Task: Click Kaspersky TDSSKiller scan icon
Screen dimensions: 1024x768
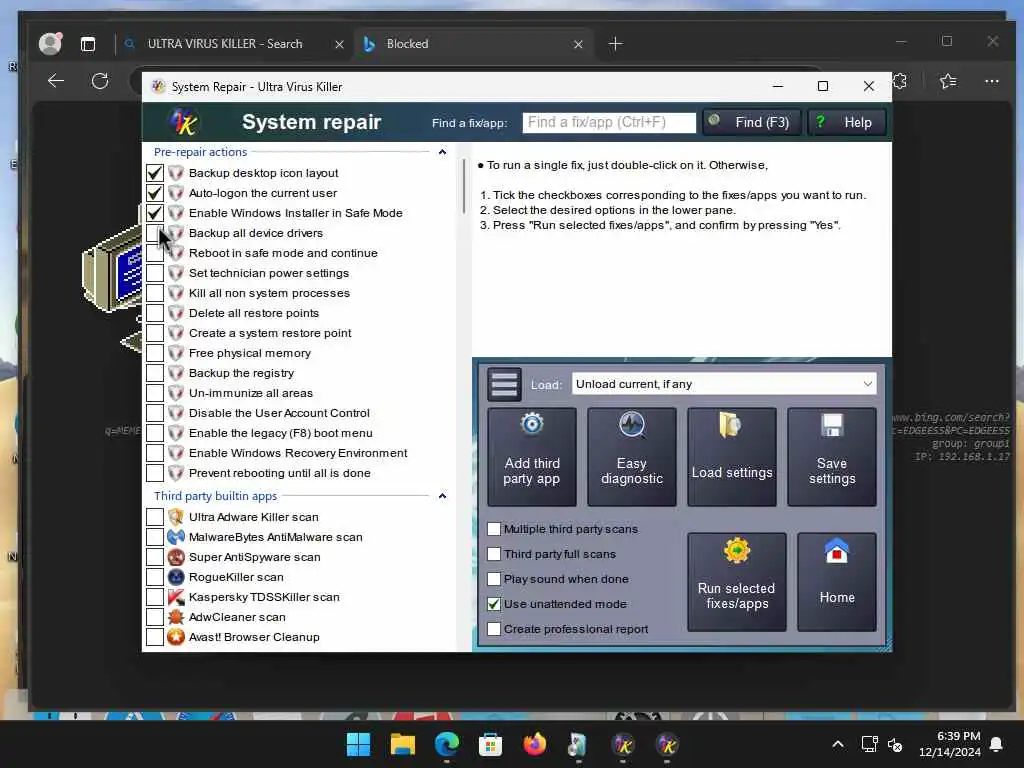Action: click(176, 597)
